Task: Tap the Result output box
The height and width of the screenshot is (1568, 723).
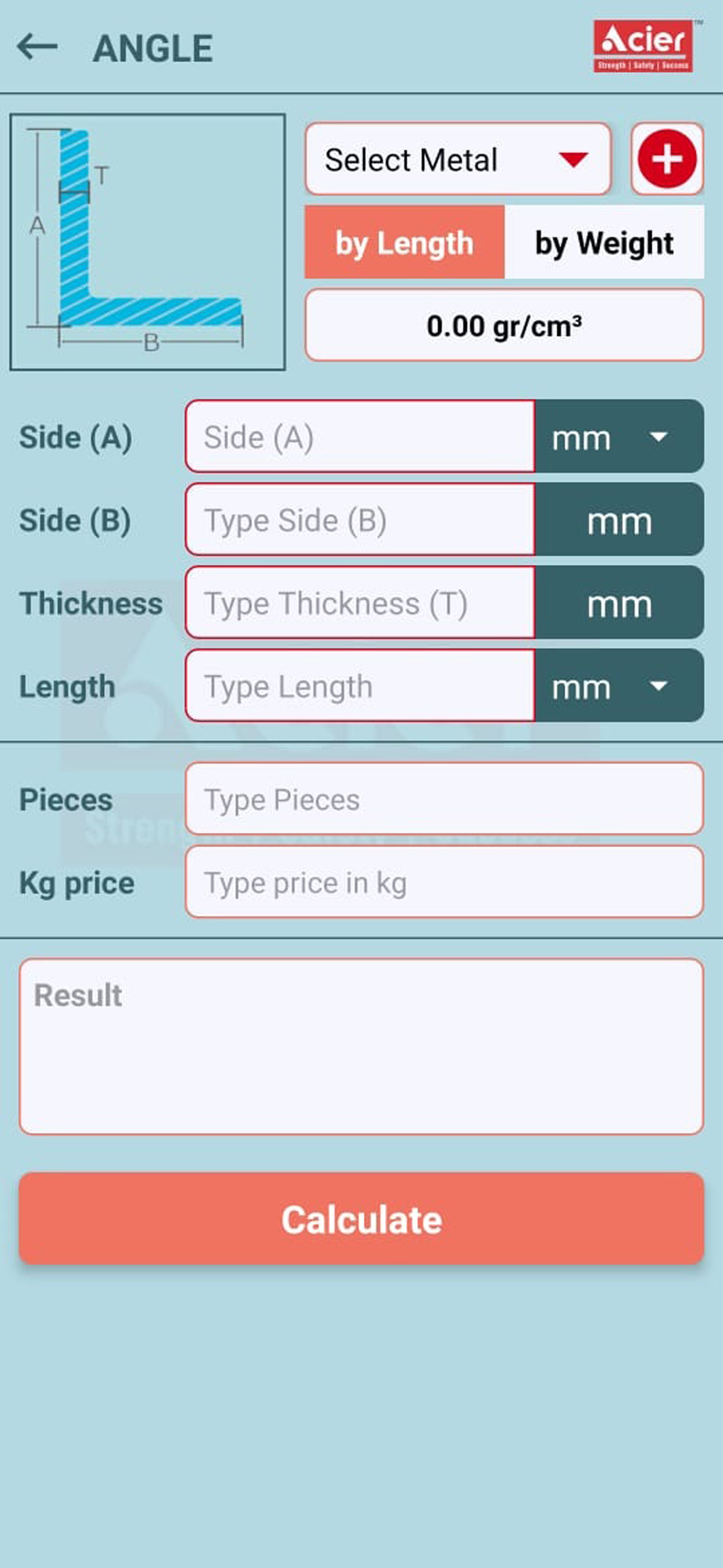Action: [361, 1046]
